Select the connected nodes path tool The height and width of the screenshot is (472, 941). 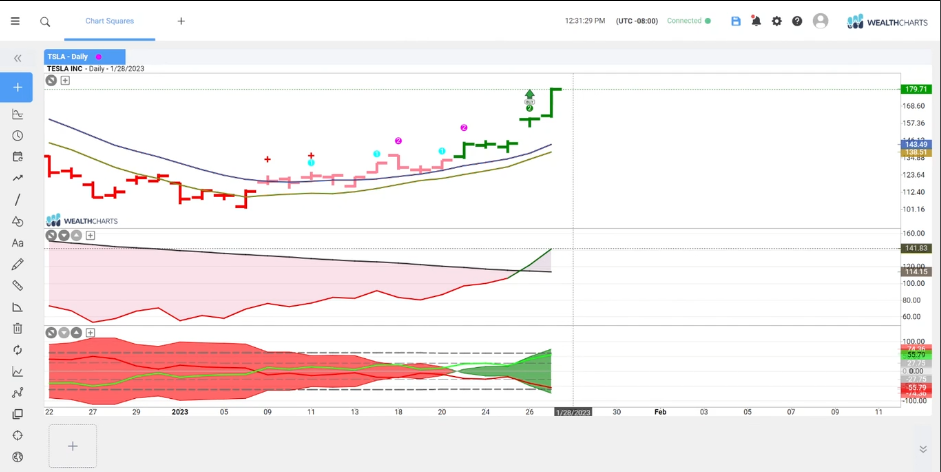(x=17, y=393)
